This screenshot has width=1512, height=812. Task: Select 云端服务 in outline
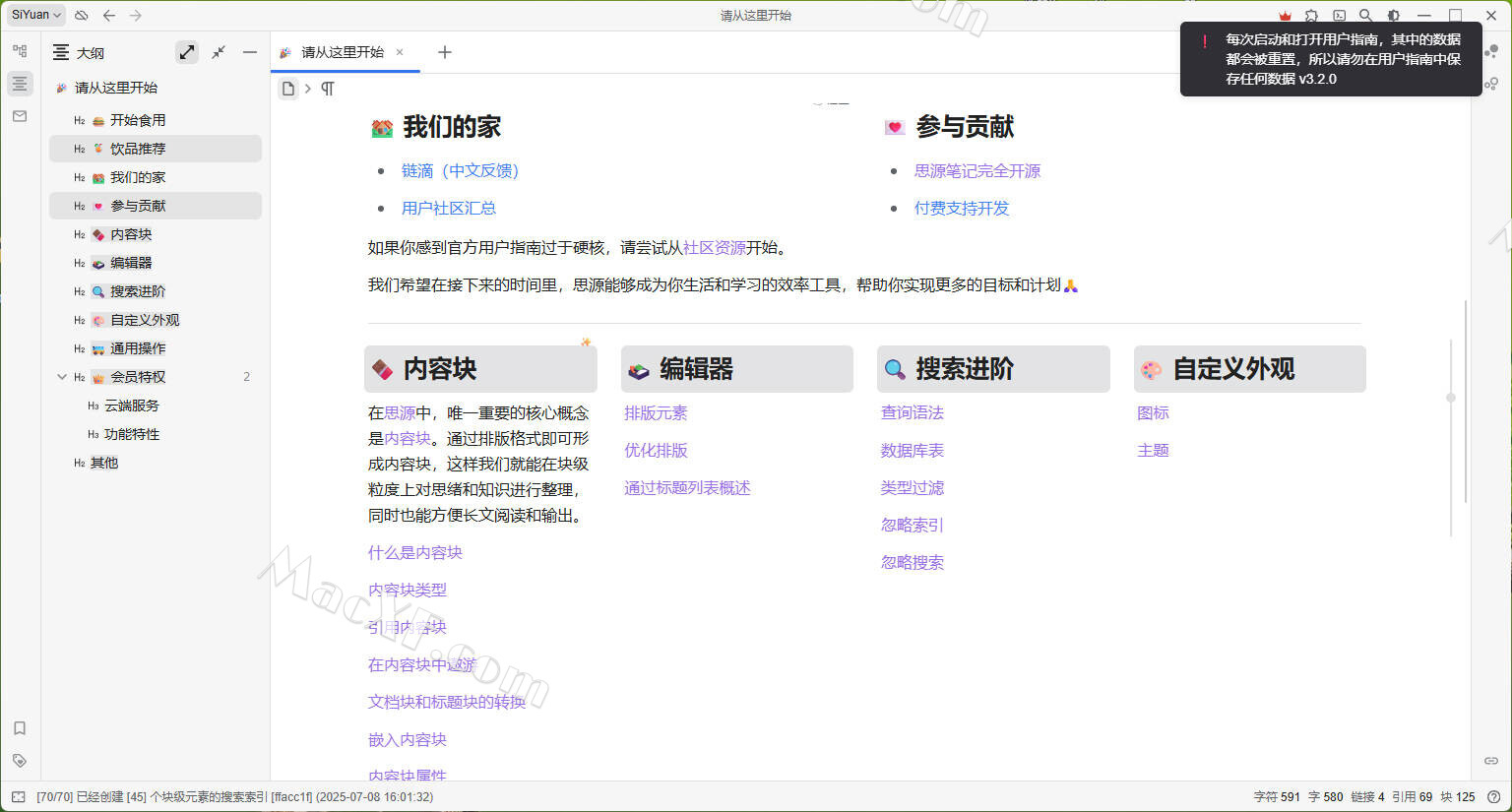(156, 406)
